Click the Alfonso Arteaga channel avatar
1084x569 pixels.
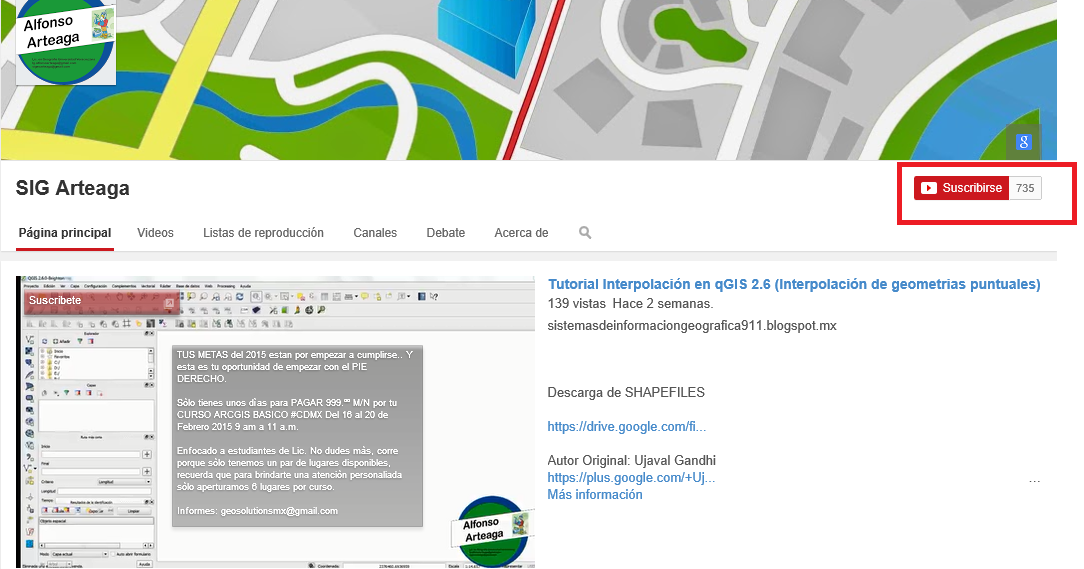point(66,41)
